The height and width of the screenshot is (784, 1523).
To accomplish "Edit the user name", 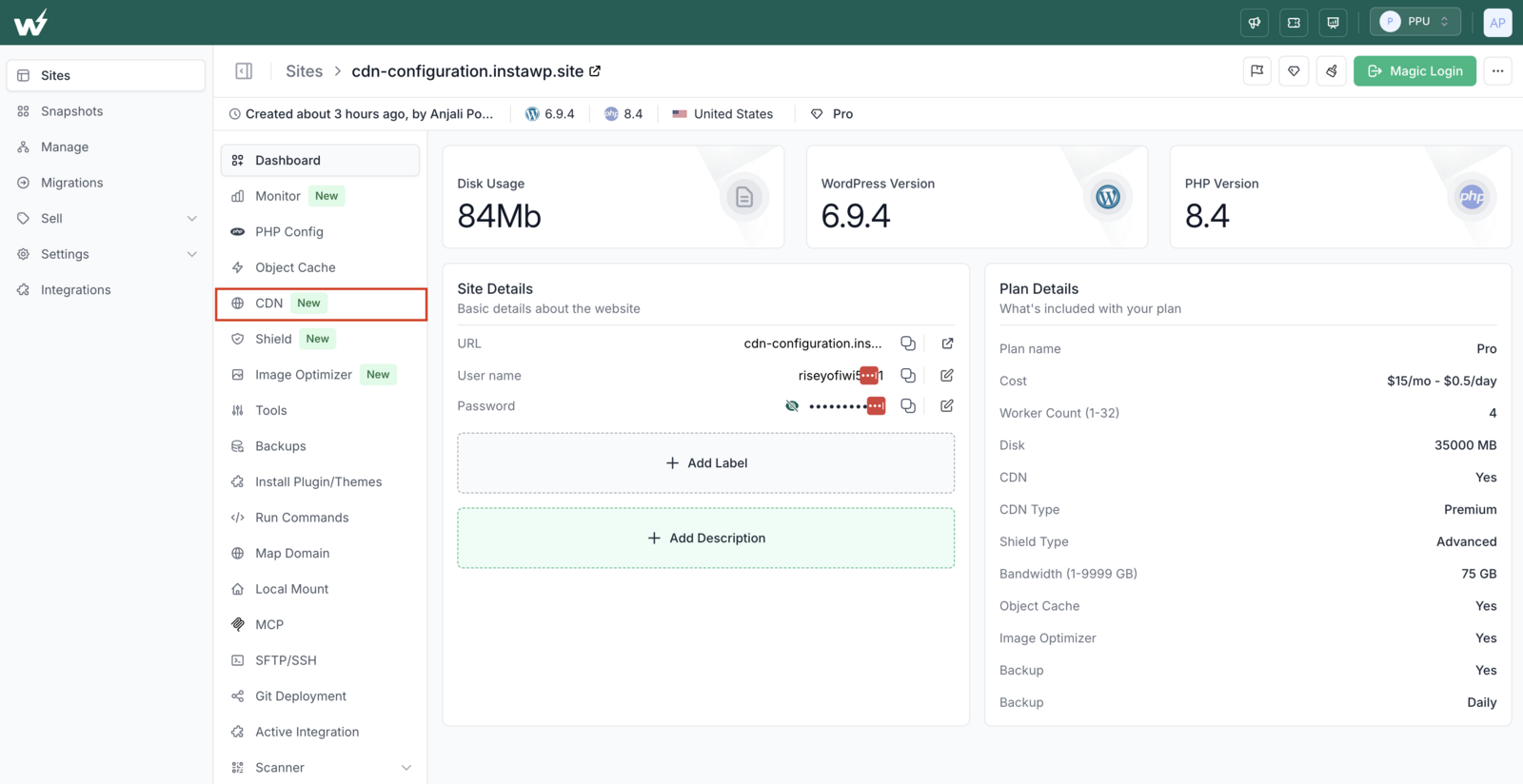I will (x=947, y=375).
